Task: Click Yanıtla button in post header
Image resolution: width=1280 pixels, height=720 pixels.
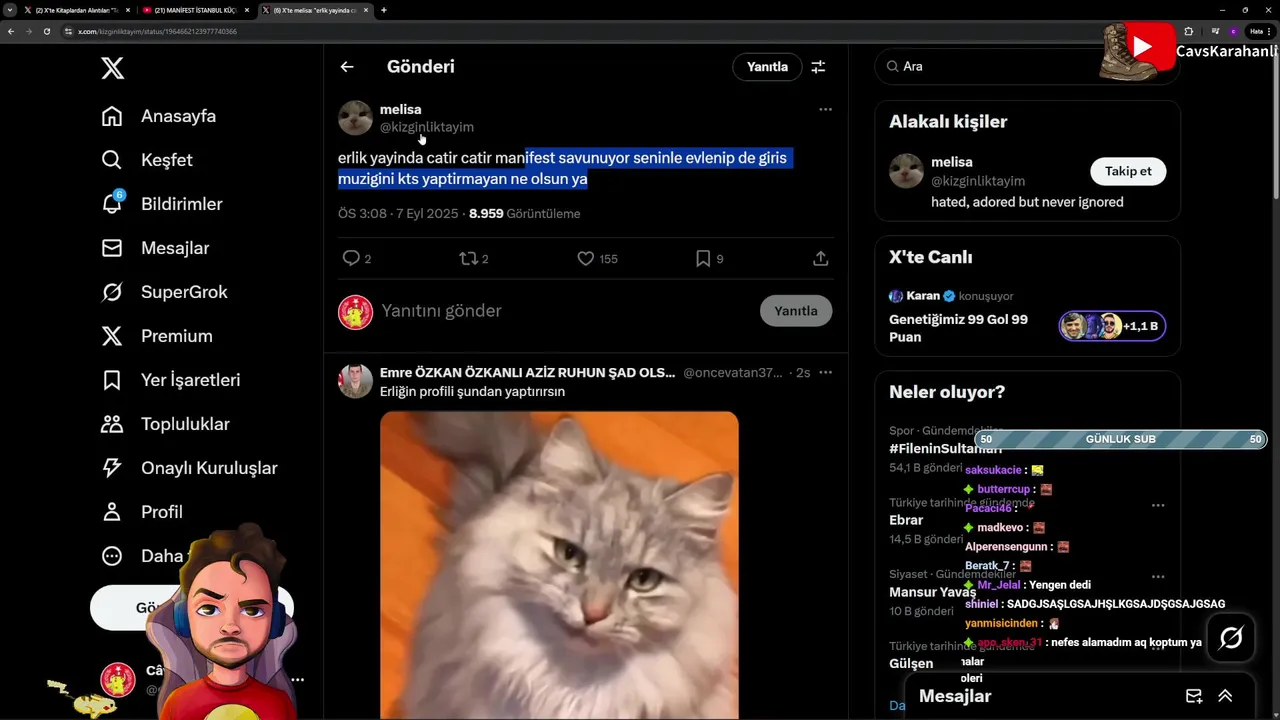Action: pos(768,67)
